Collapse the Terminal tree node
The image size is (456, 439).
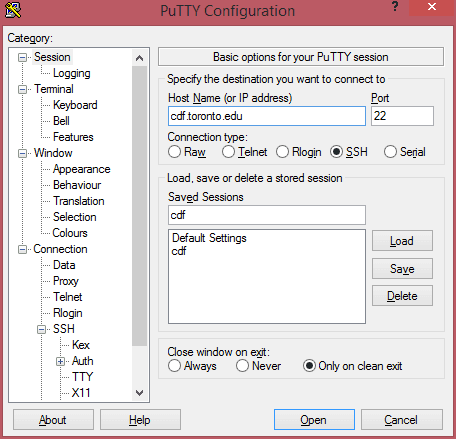(x=22, y=89)
